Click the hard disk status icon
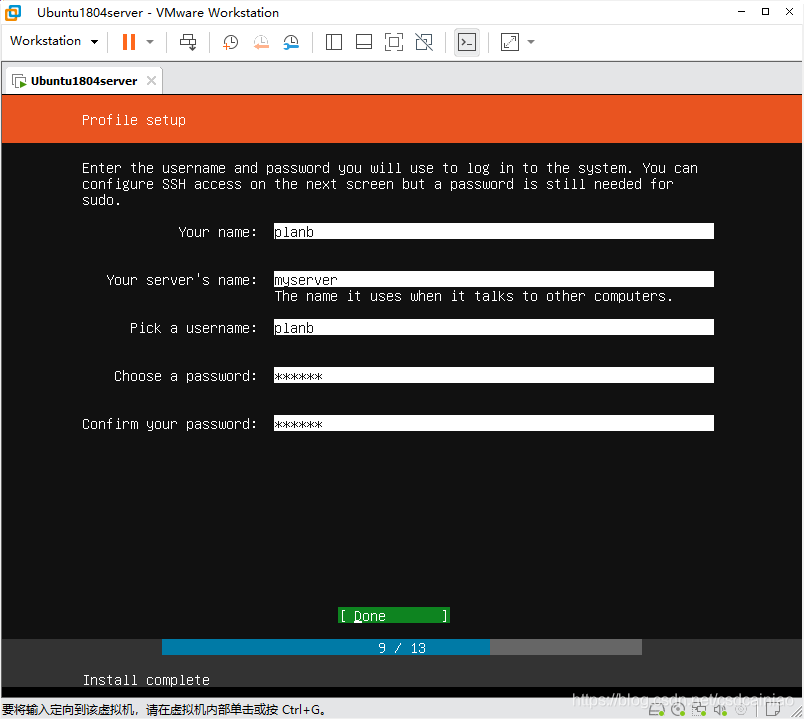Screen dimensions: 804x719 pos(657,710)
